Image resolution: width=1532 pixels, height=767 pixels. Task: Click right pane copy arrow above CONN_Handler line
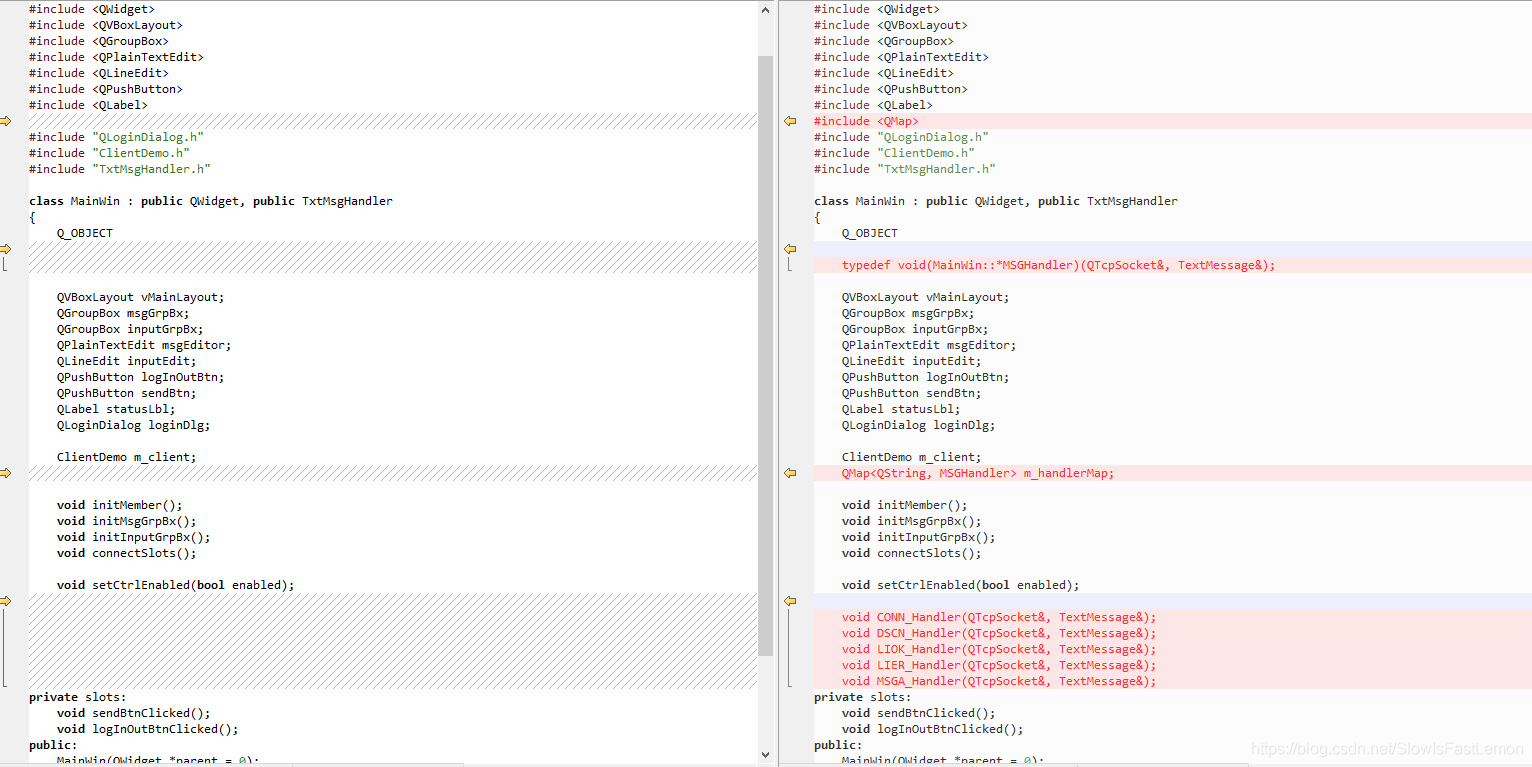(790, 601)
